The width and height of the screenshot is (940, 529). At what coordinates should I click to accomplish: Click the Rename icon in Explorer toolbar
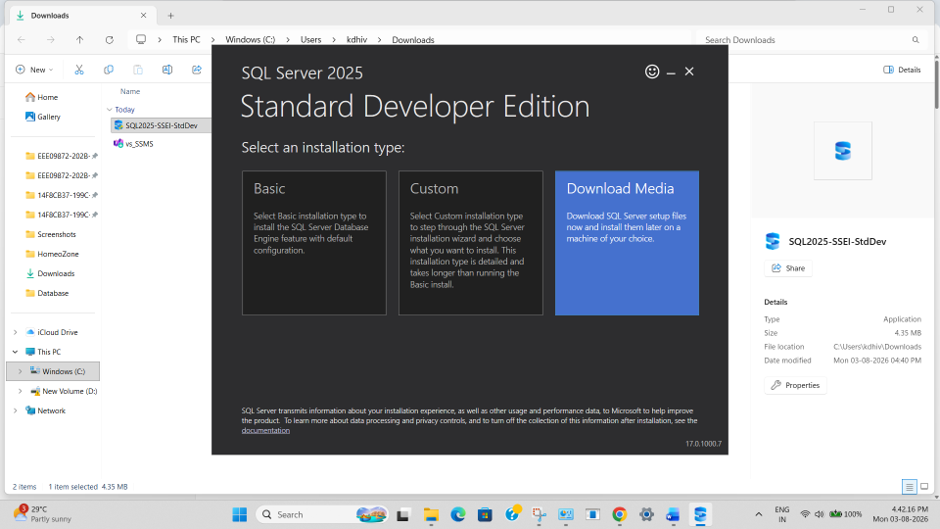[167, 70]
